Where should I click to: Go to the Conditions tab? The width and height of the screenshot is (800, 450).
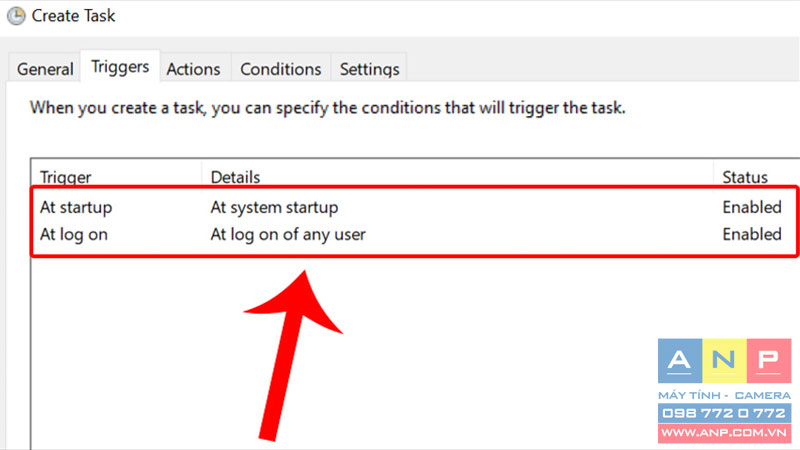click(x=281, y=68)
